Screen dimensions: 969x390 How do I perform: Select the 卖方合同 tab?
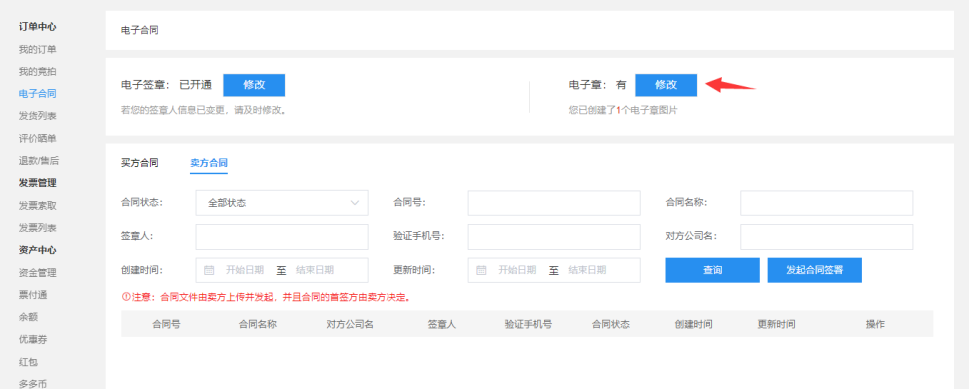pyautogui.click(x=209, y=163)
